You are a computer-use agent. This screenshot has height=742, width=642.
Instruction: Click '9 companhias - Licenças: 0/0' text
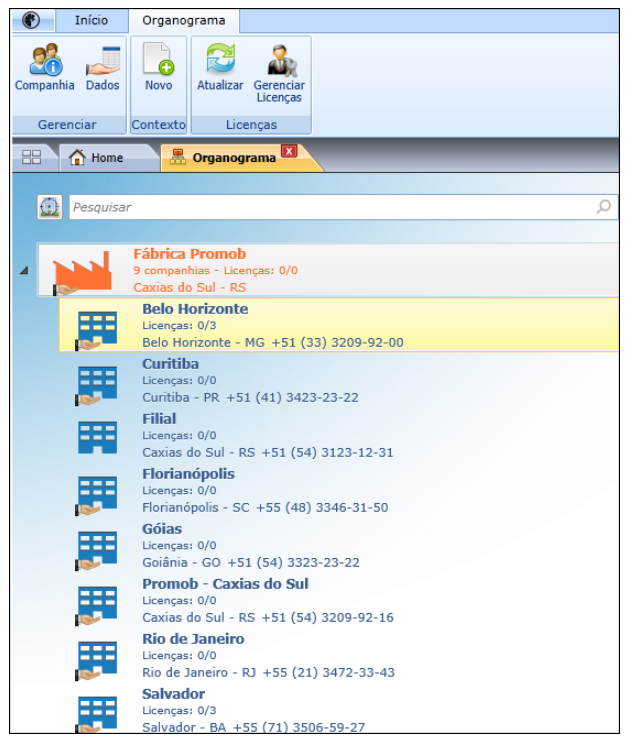[x=215, y=270]
